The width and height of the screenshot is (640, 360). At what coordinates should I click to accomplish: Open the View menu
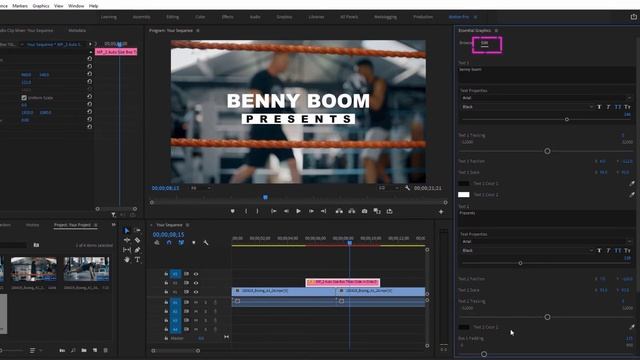(x=59, y=6)
